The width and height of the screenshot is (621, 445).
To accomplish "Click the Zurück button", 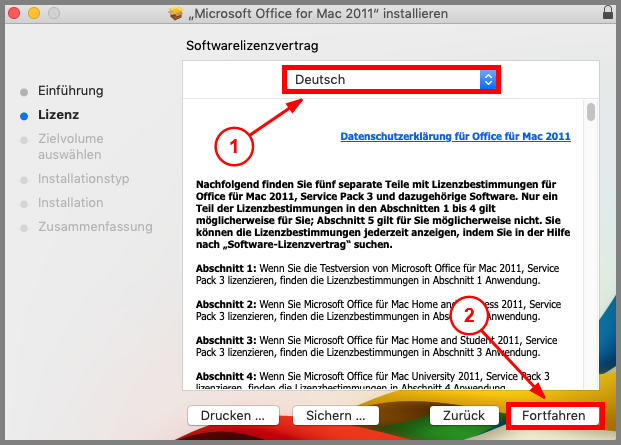I will (x=464, y=416).
